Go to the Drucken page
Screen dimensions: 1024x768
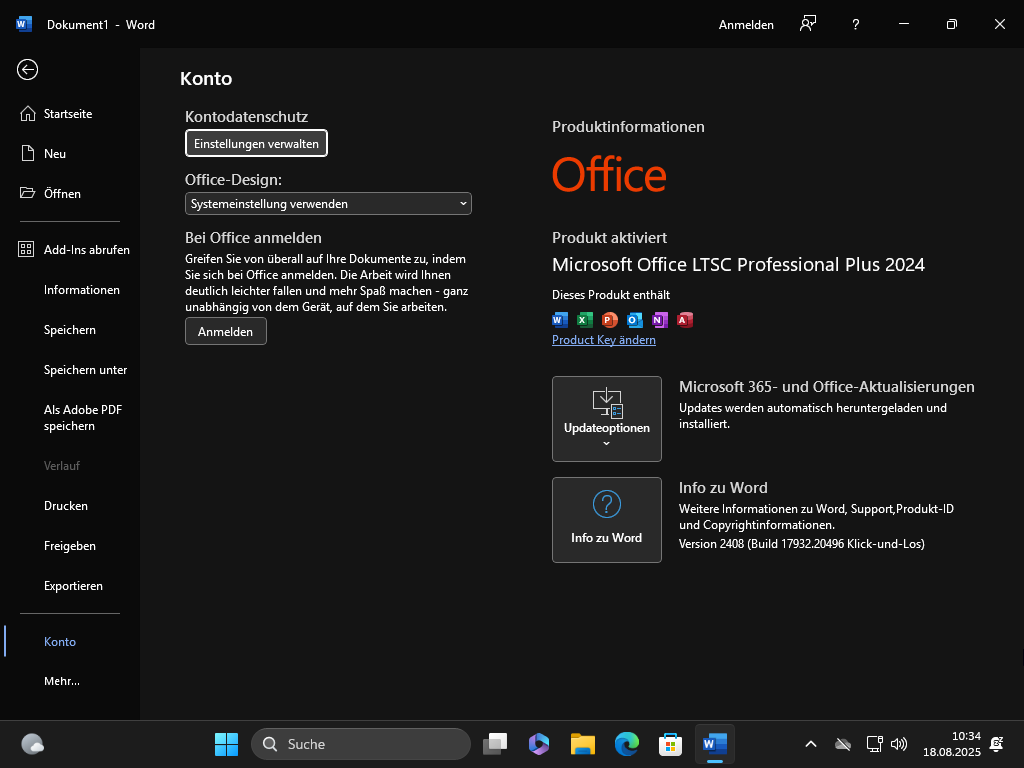pos(66,506)
